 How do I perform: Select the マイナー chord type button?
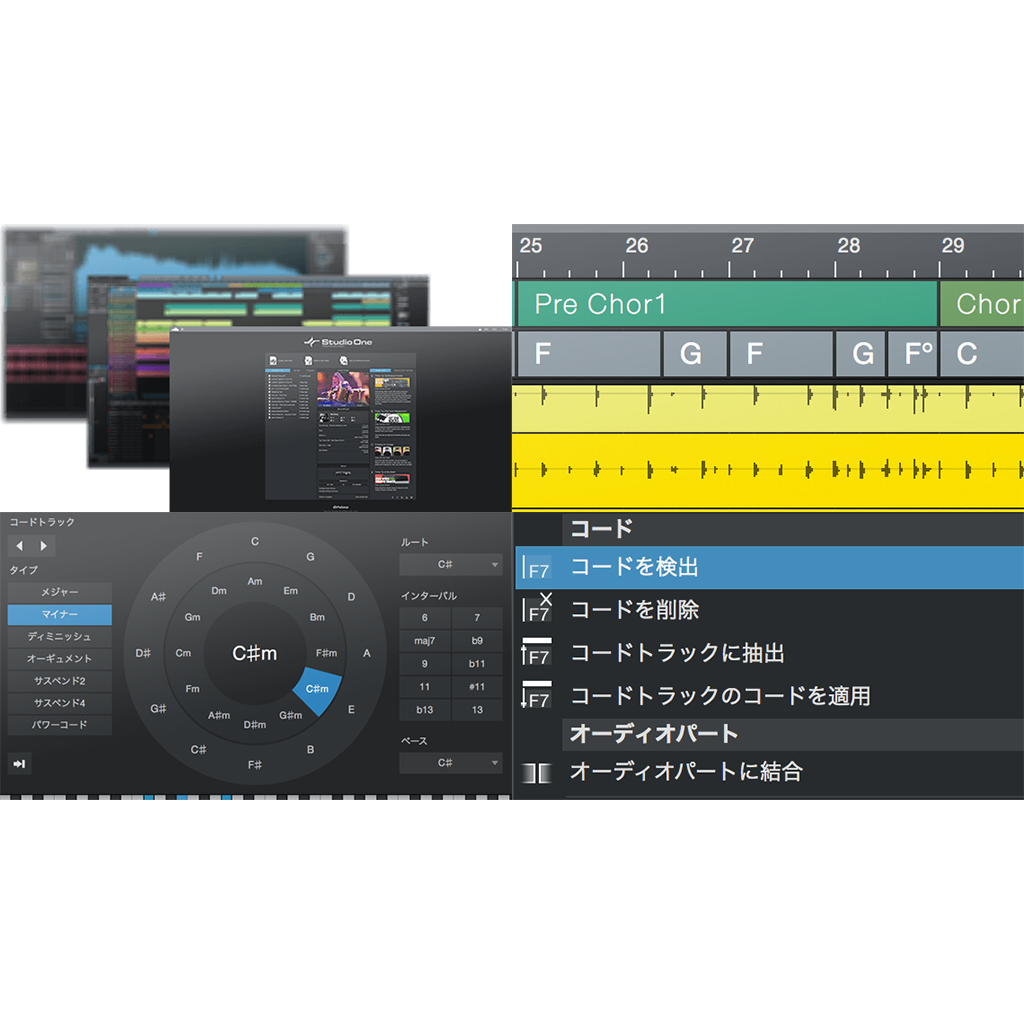(58, 615)
